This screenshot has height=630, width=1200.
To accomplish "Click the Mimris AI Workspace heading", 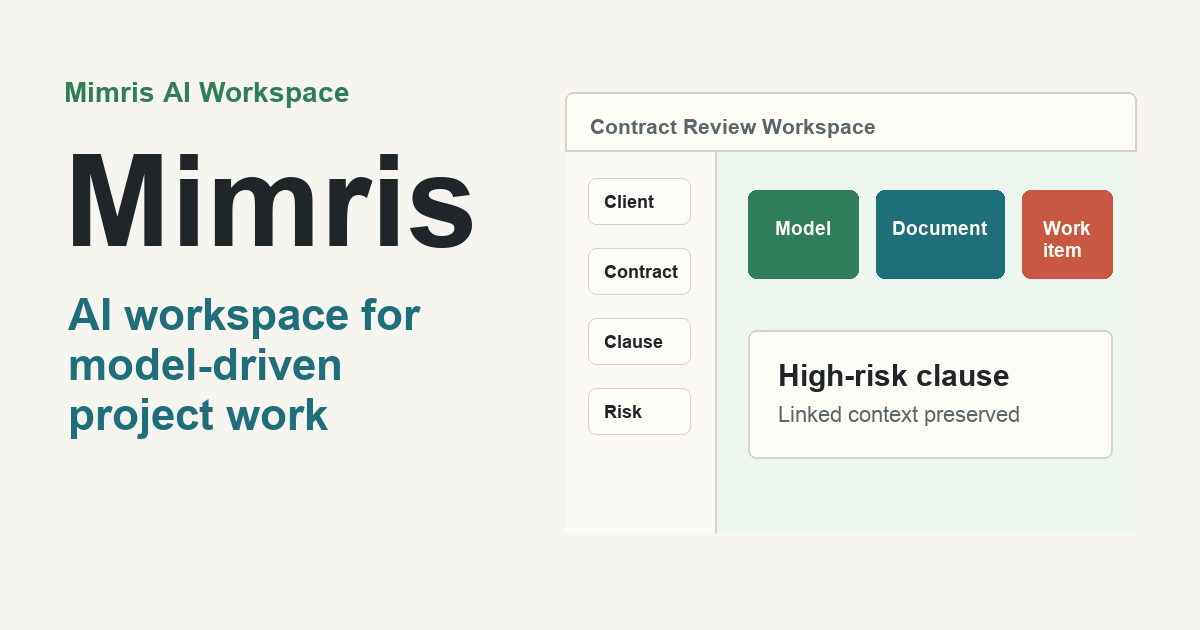I will (x=207, y=93).
